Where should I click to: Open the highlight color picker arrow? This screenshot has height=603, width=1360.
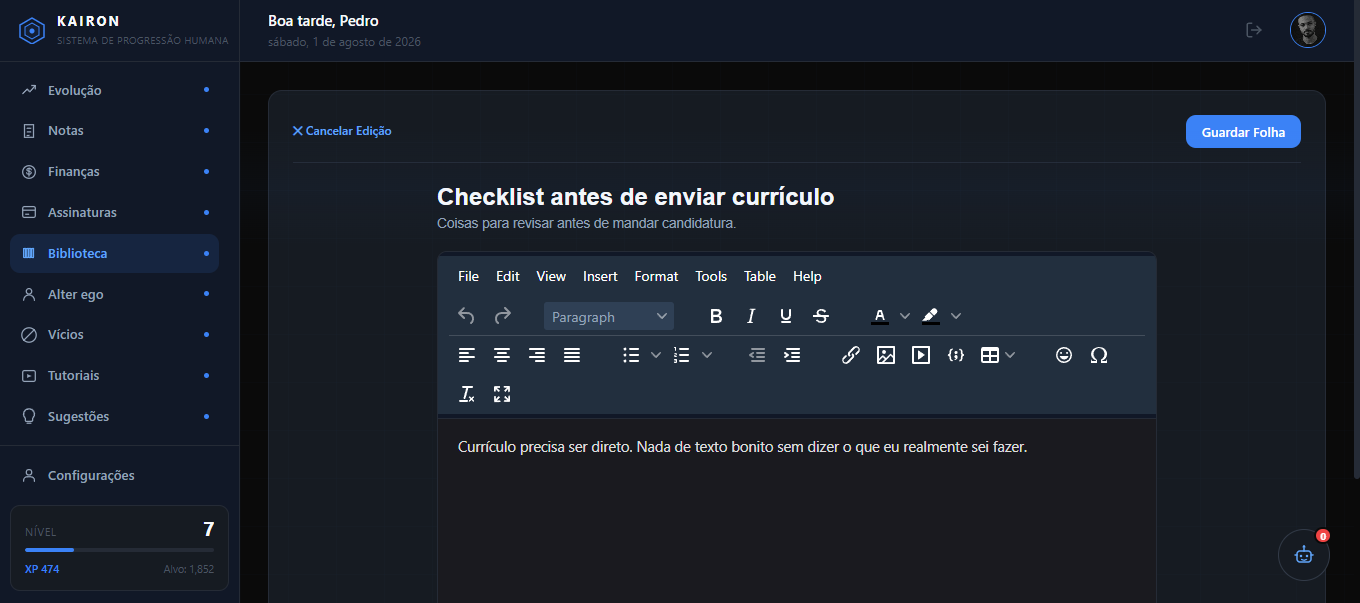tap(956, 316)
